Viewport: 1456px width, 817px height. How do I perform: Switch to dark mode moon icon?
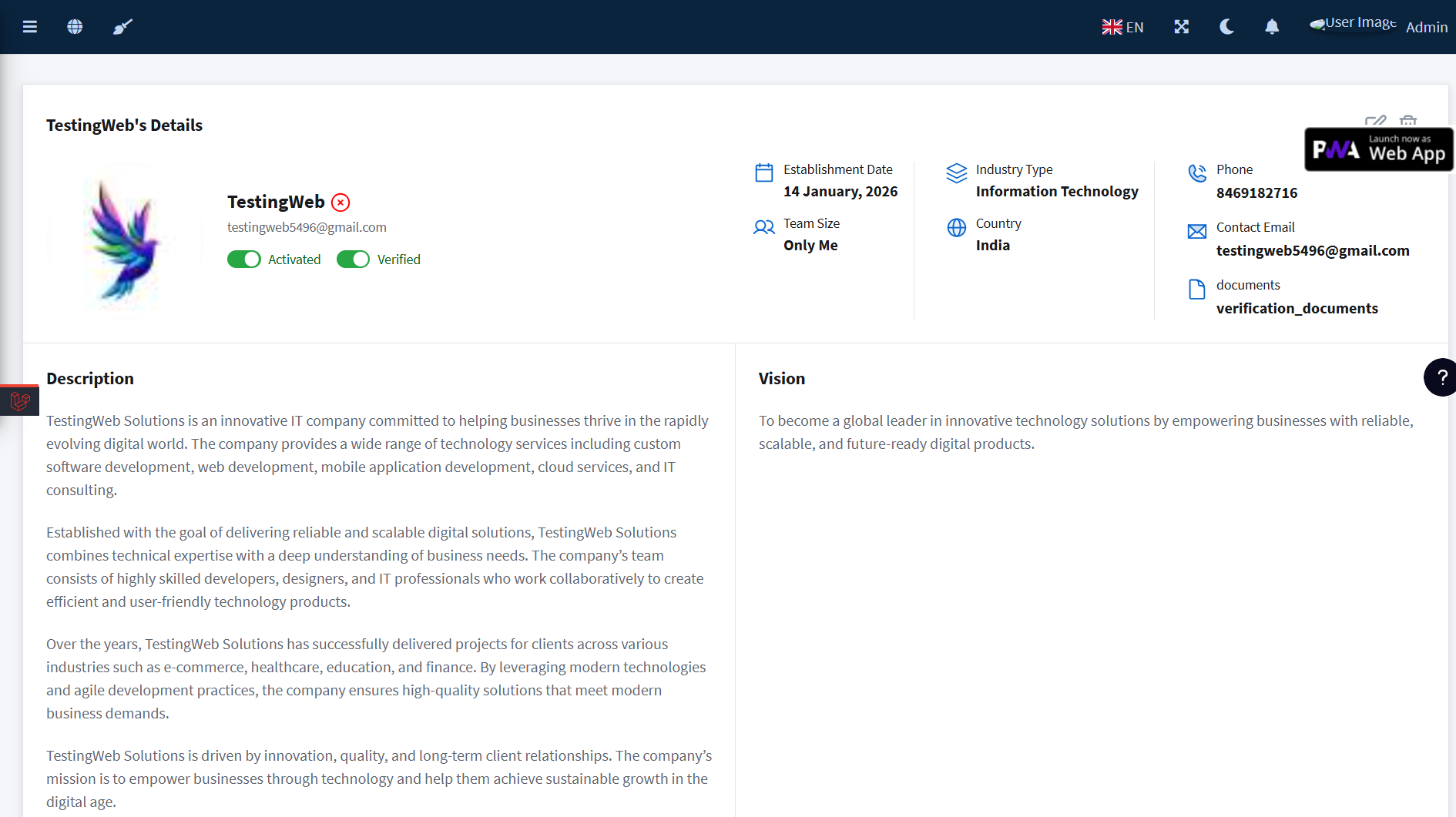(1226, 27)
